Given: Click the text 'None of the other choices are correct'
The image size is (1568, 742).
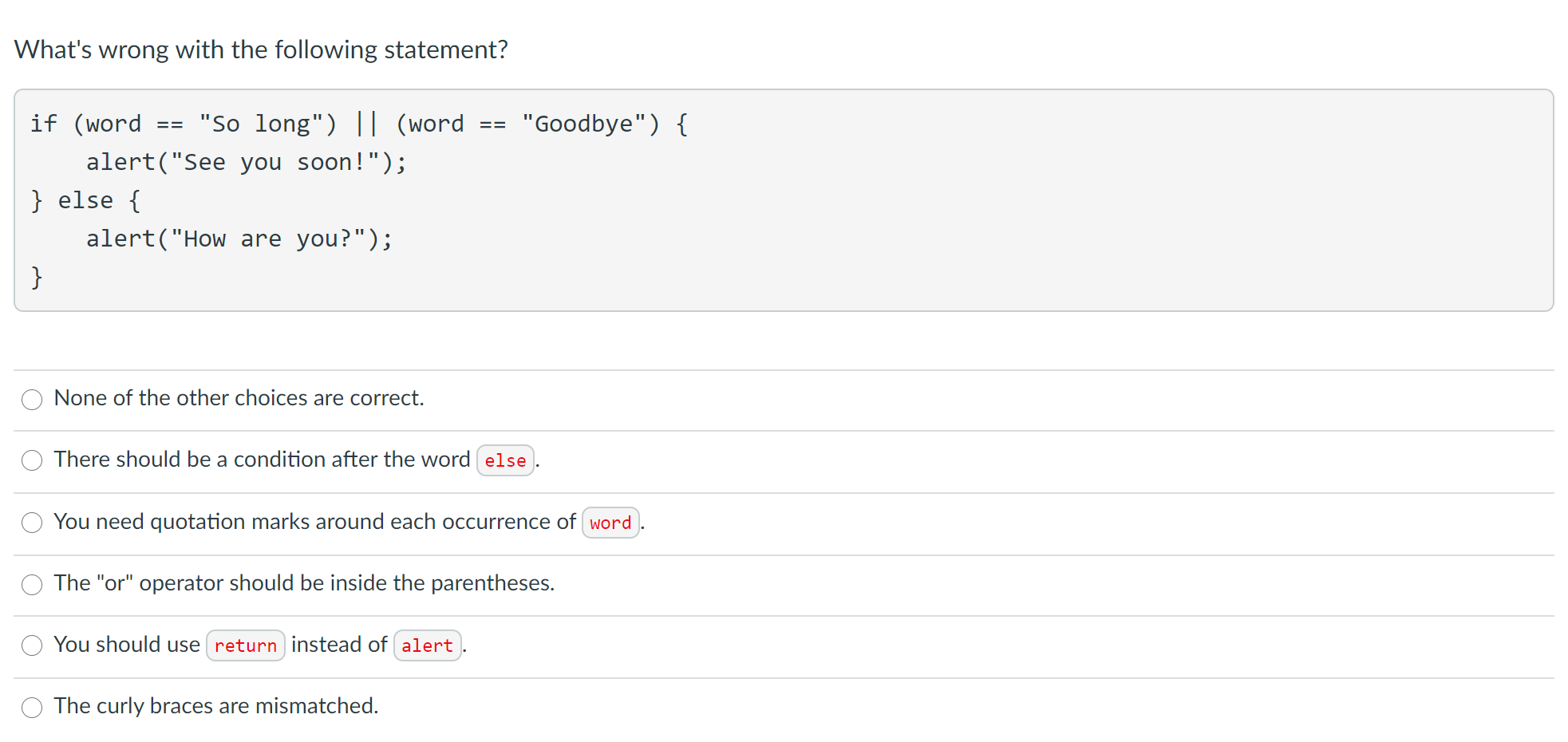Looking at the screenshot, I should 239,398.
